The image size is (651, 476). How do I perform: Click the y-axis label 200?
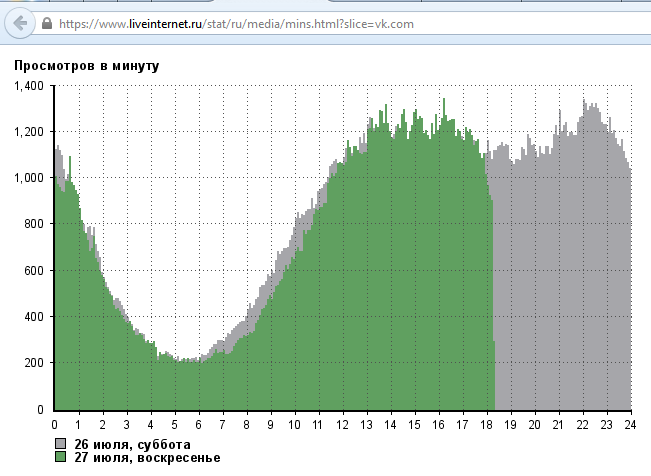click(34, 363)
